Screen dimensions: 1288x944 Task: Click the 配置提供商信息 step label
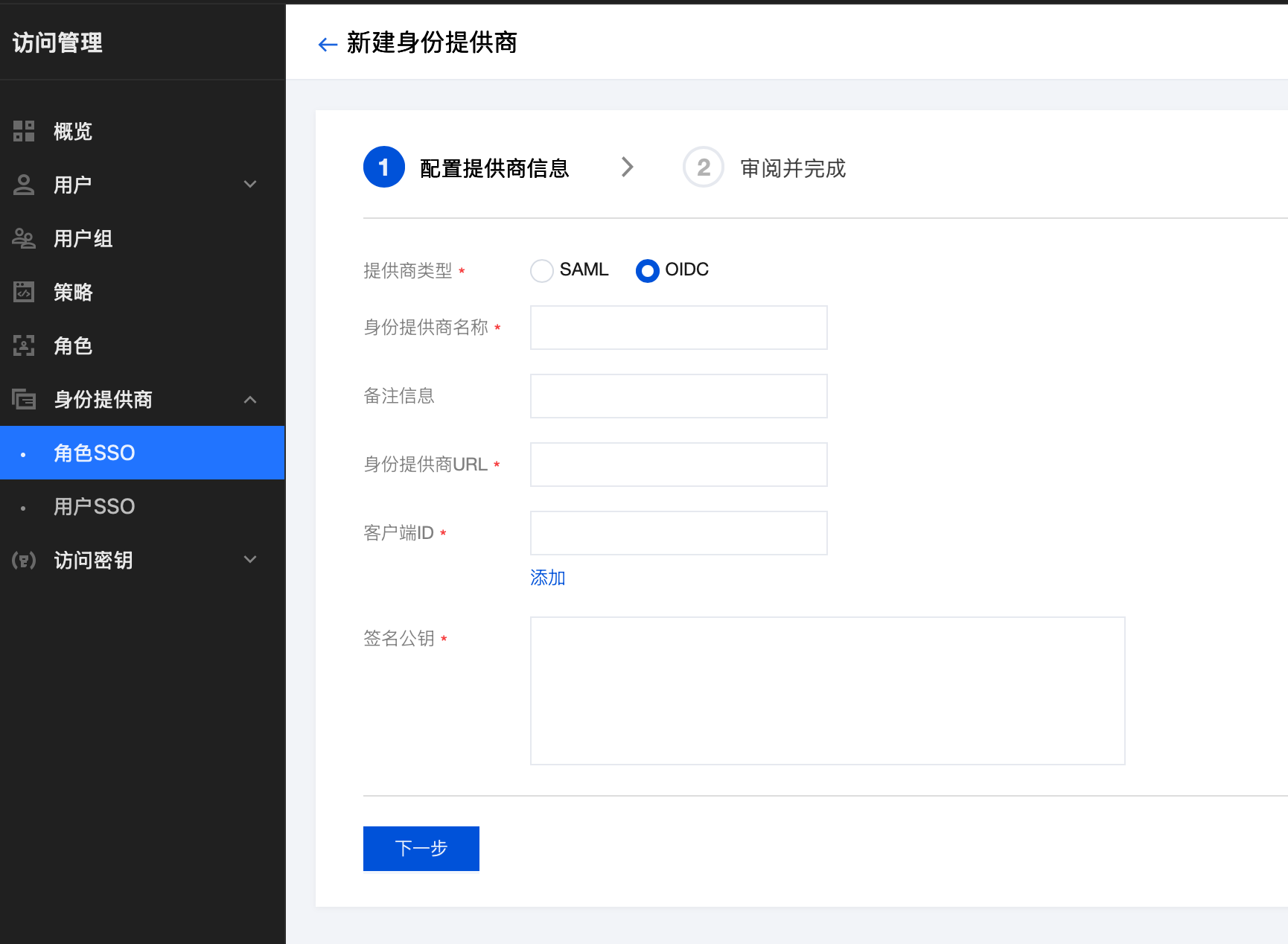(x=494, y=168)
